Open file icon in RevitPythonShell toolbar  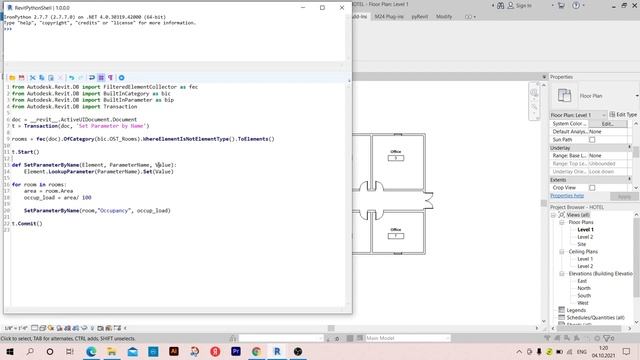12,78
